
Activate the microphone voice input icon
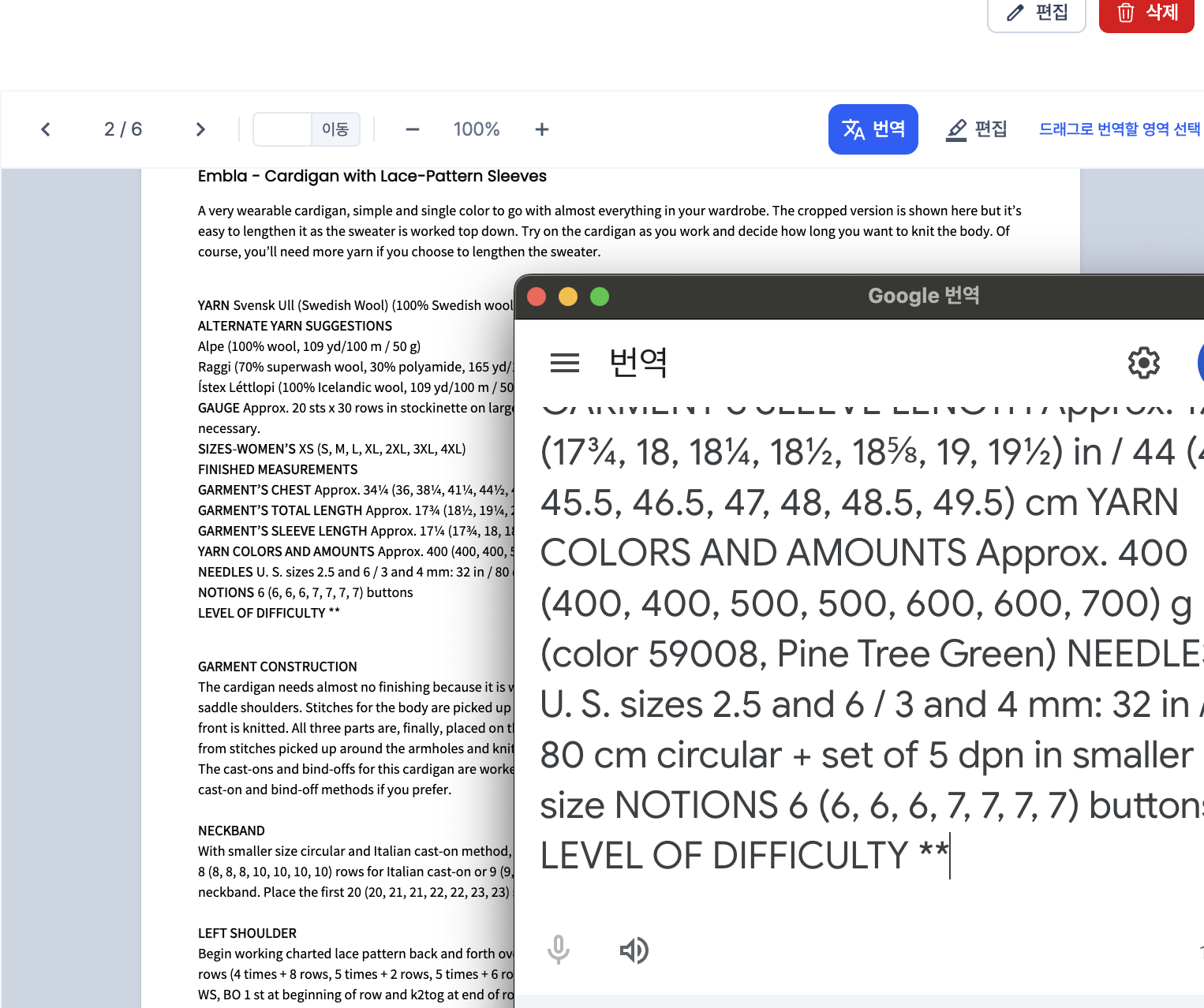(559, 950)
